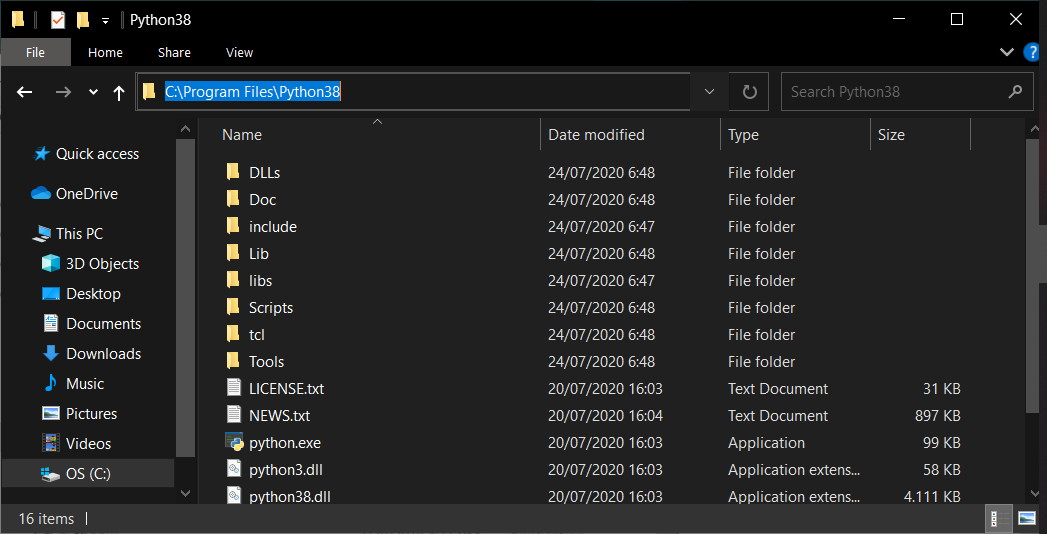Image resolution: width=1047 pixels, height=534 pixels.
Task: Select the file name python.exe
Action: 285,443
